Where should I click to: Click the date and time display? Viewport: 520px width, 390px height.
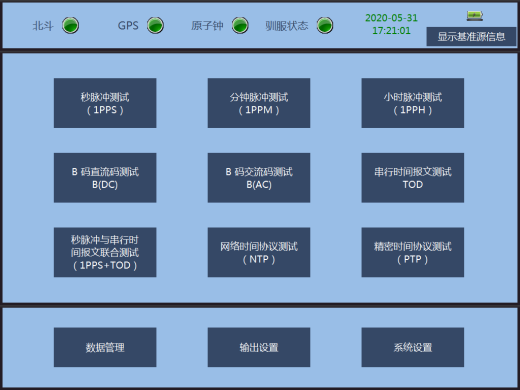tap(391, 24)
